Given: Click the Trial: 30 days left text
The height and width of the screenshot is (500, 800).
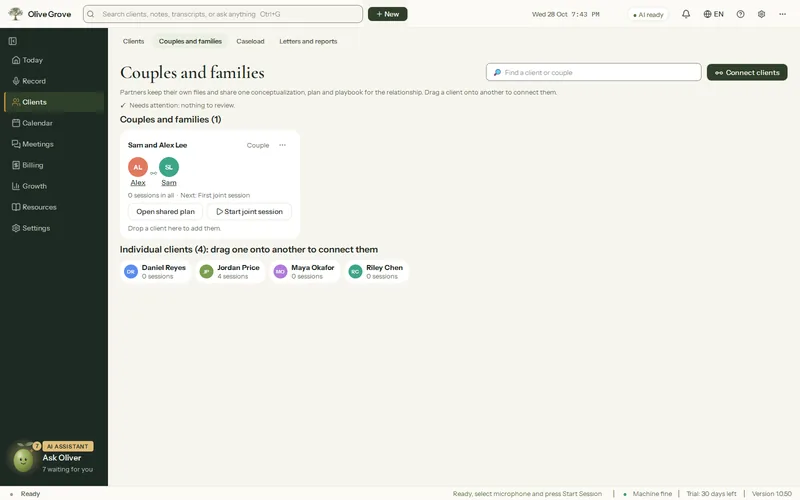Looking at the screenshot, I should [711, 493].
